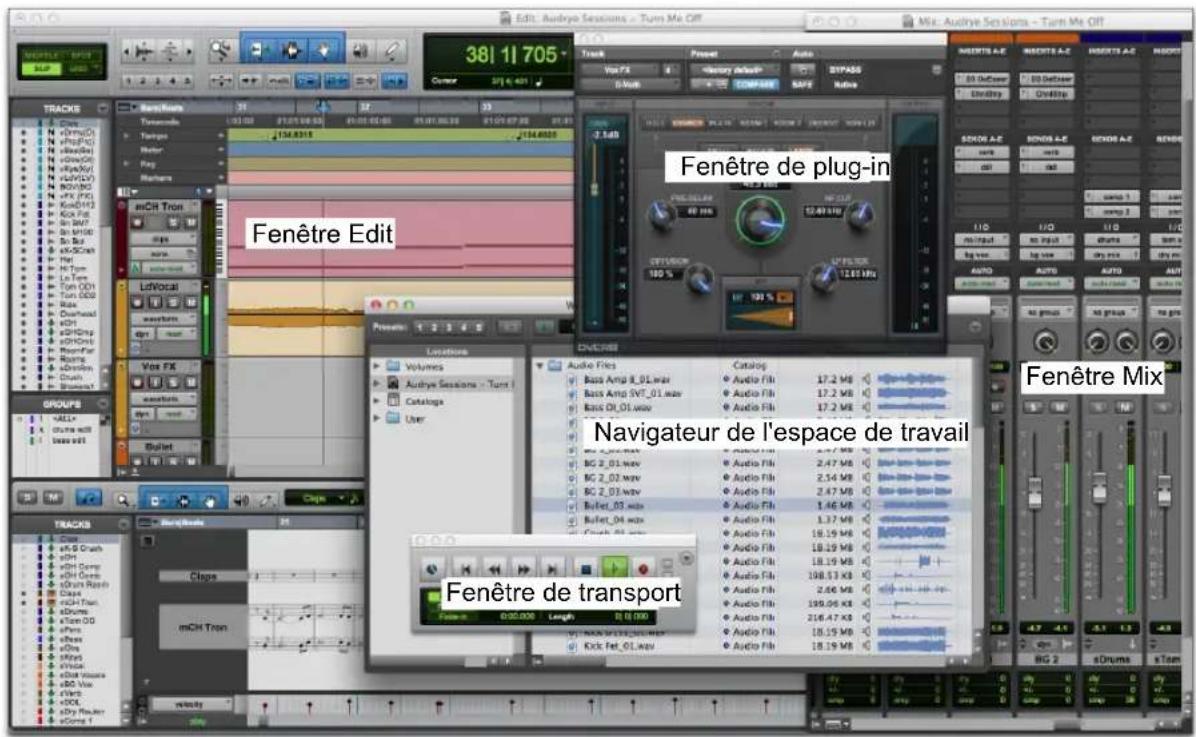
Task: Expand Volumes in workspace Locations
Action: [x=376, y=366]
